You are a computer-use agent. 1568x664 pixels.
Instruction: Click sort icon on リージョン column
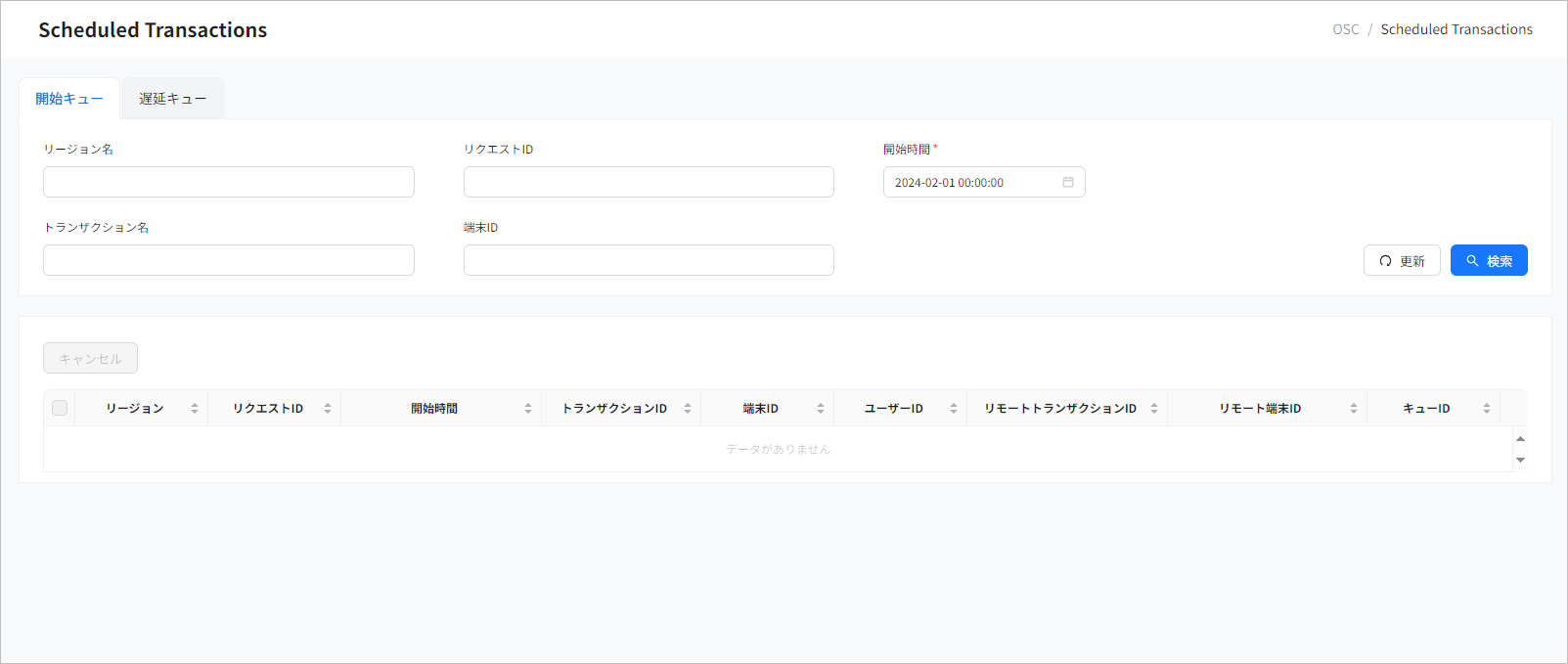pyautogui.click(x=195, y=408)
